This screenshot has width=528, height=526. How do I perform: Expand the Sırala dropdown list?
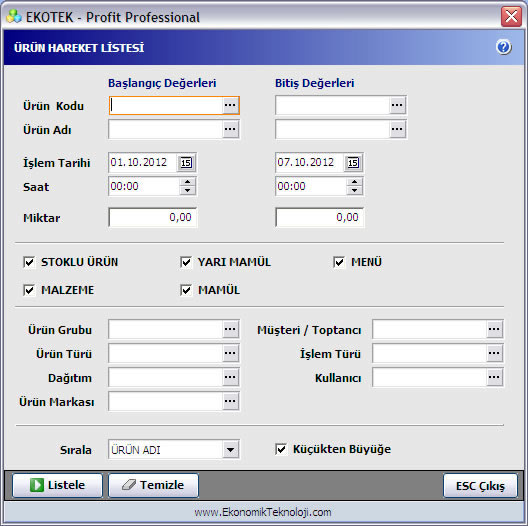click(x=231, y=450)
